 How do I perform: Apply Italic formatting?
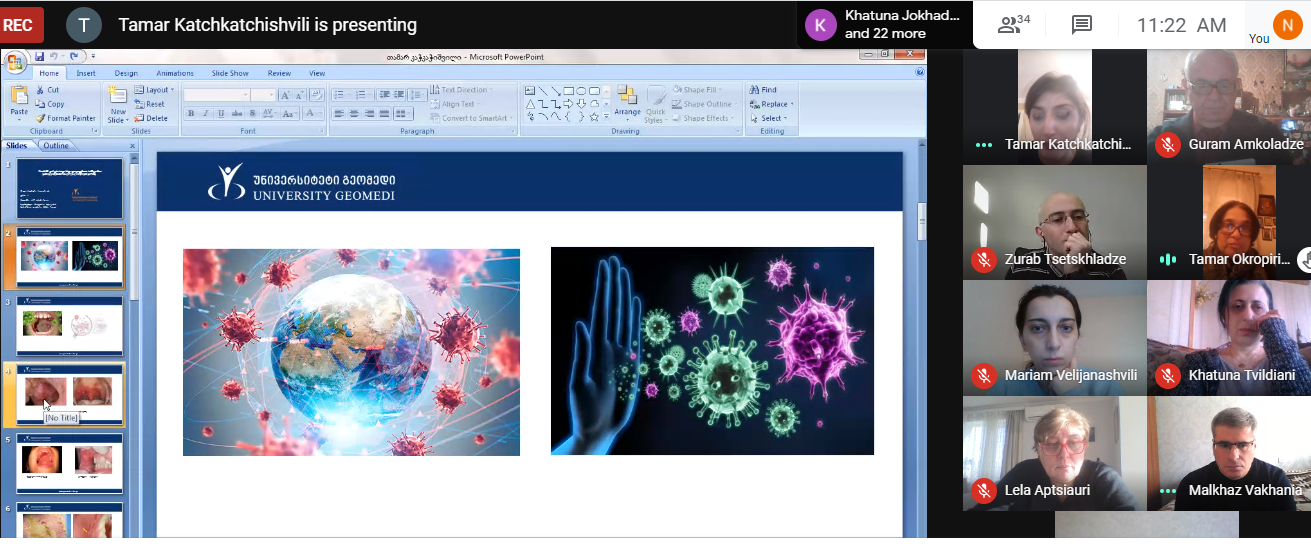pyautogui.click(x=206, y=113)
